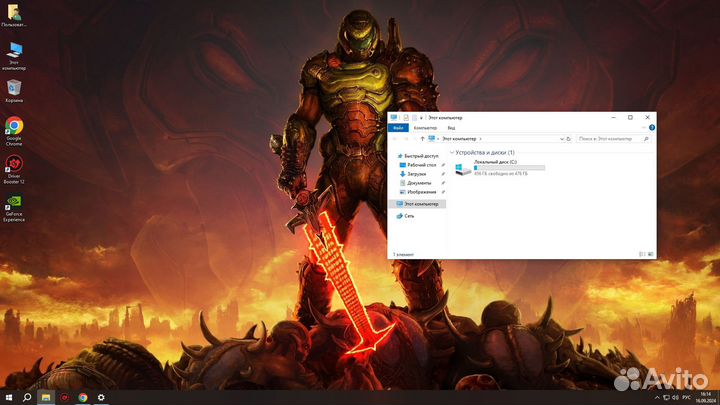720x405 pixels.
Task: Click File Explorer icon in taskbar
Action: 46,397
